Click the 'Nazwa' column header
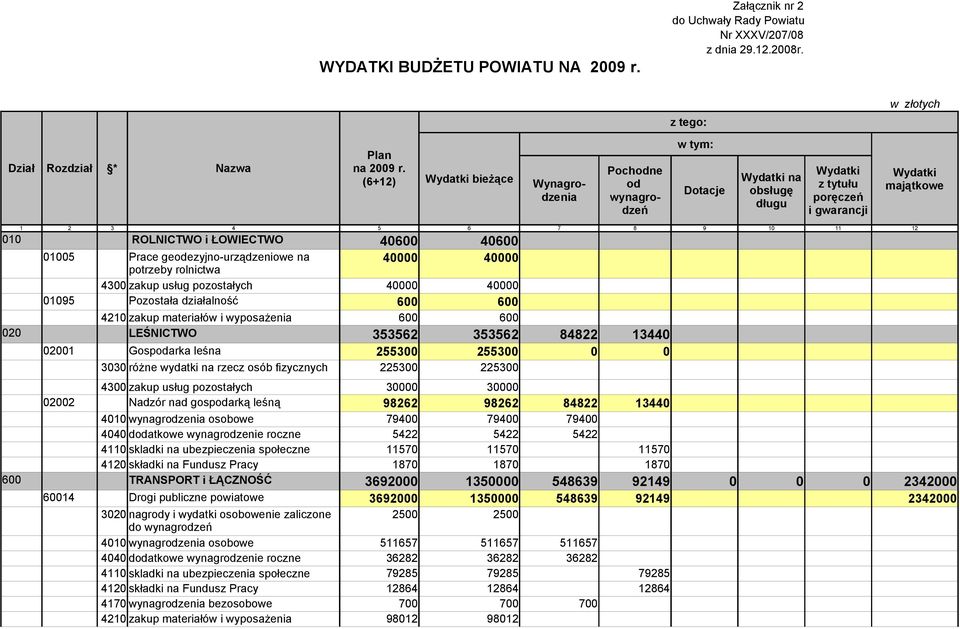Viewport: 960px width, 629px height. pyautogui.click(x=233, y=168)
